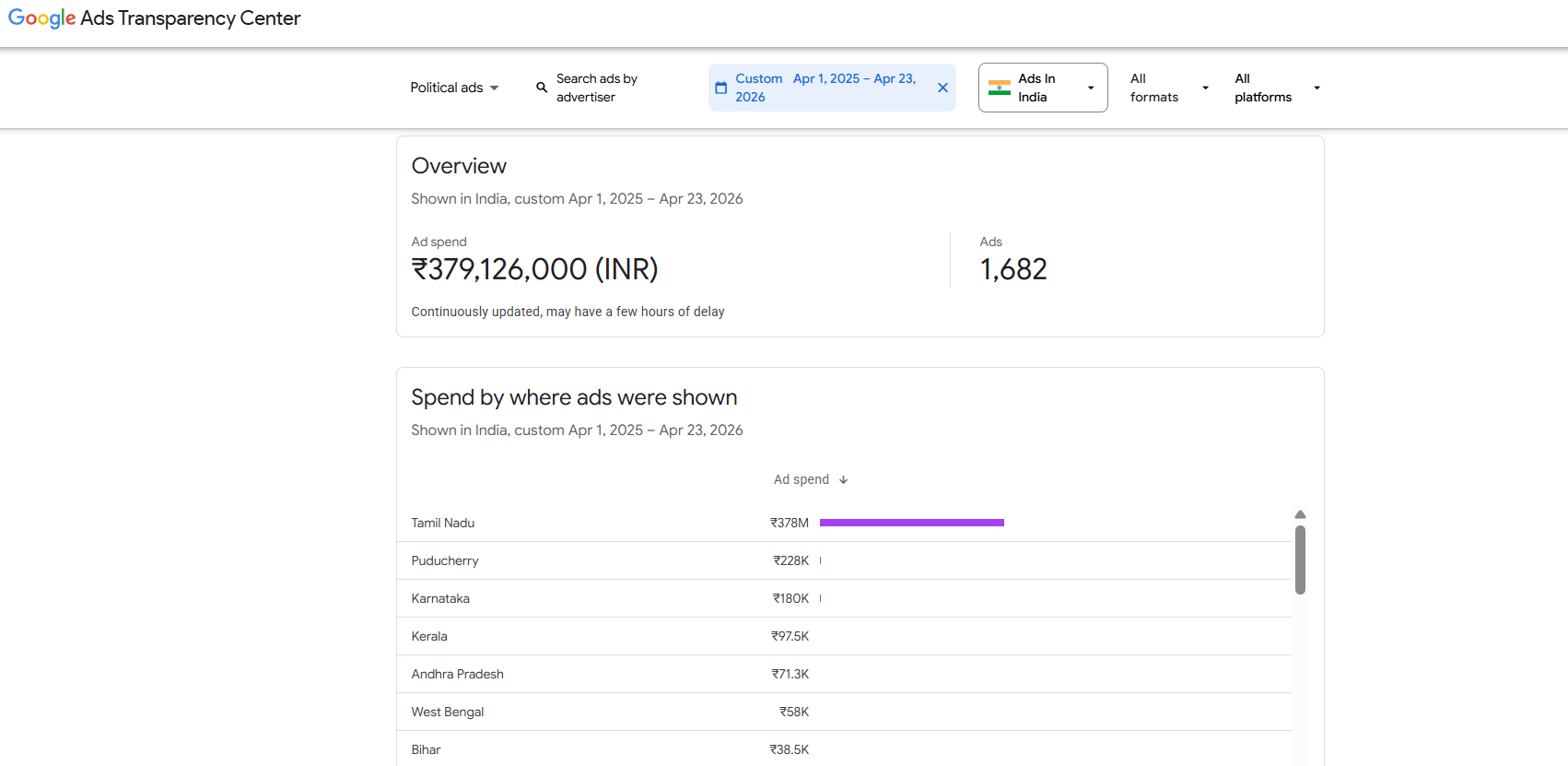Viewport: 1568px width, 766px height.
Task: Click the search magnifier icon
Action: click(542, 88)
